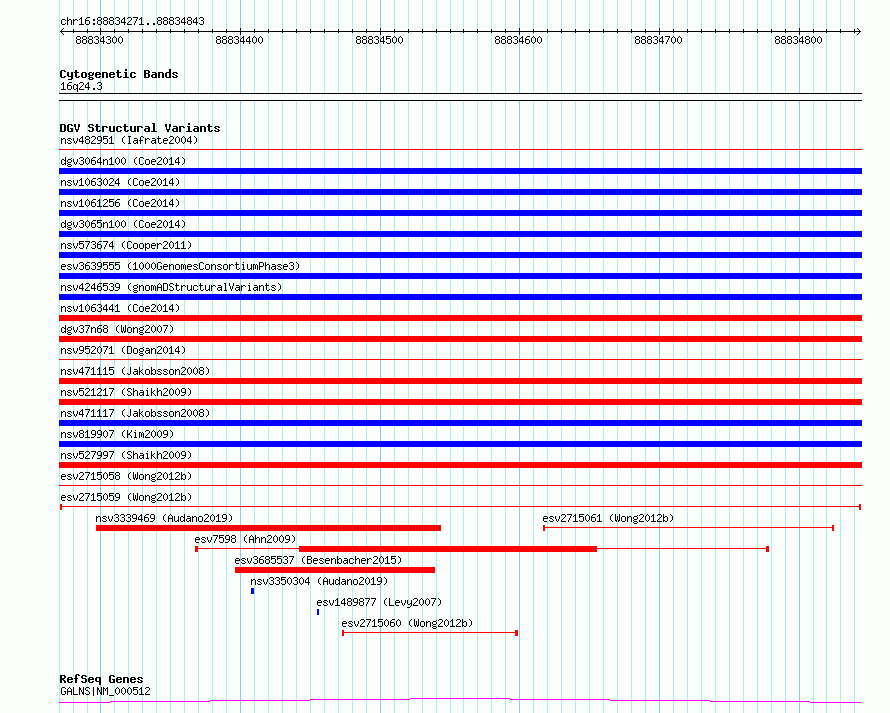Image resolution: width=890 pixels, height=713 pixels.
Task: Select the blue bar under nsv819907 (Kim2009)
Action: pos(460,444)
